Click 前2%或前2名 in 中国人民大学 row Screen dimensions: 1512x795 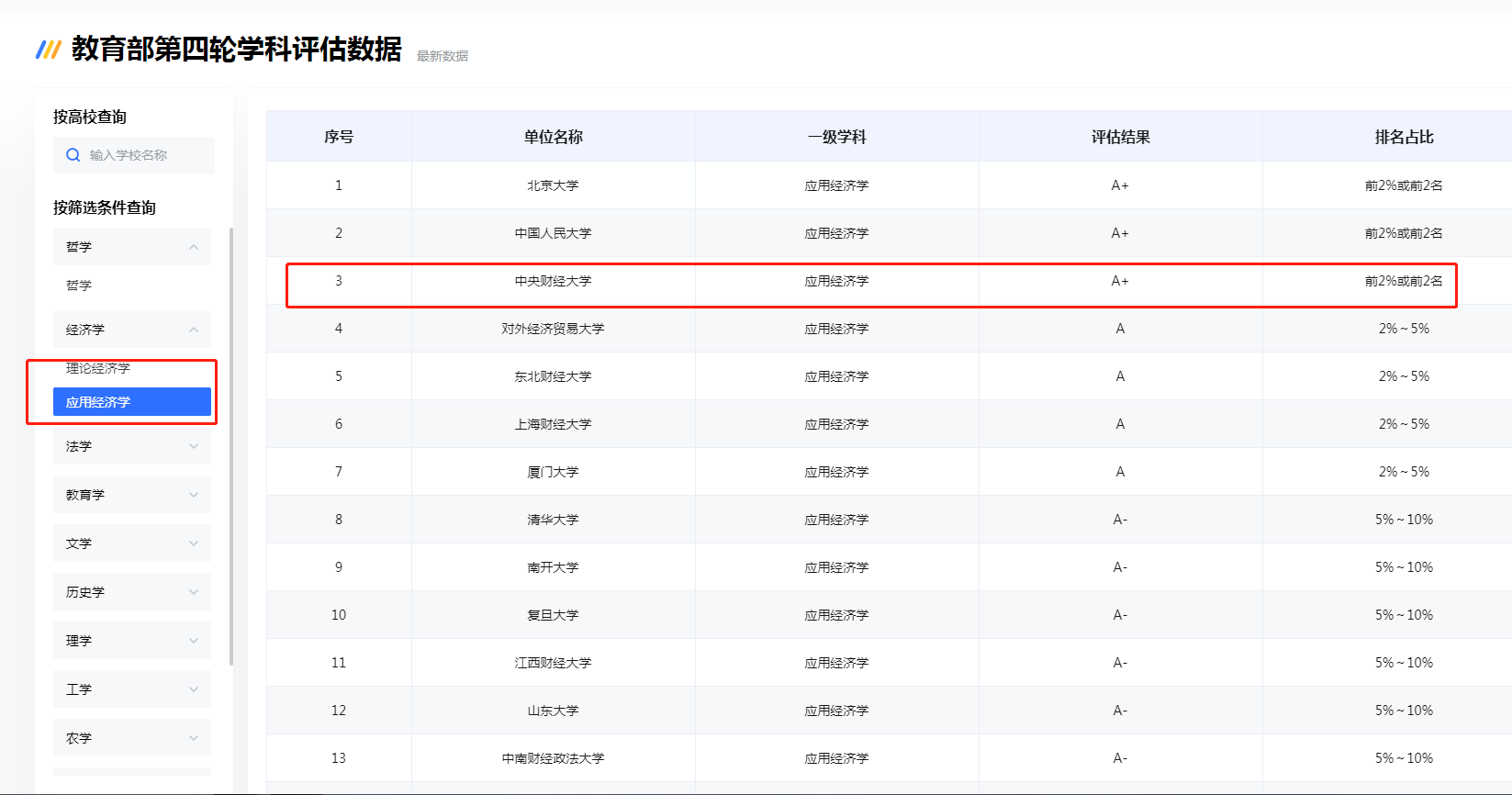tap(1404, 233)
